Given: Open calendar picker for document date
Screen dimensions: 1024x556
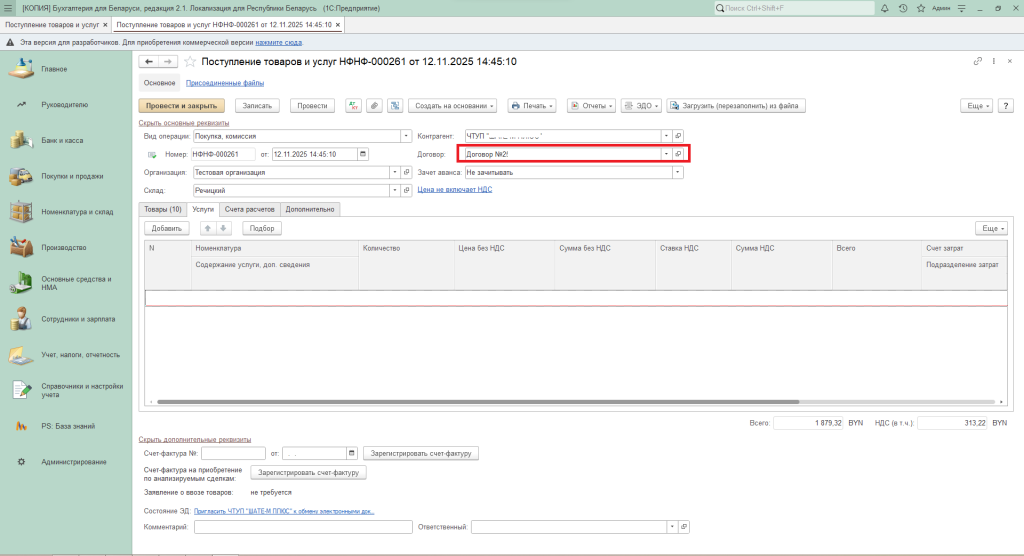Looking at the screenshot, I should (362, 154).
